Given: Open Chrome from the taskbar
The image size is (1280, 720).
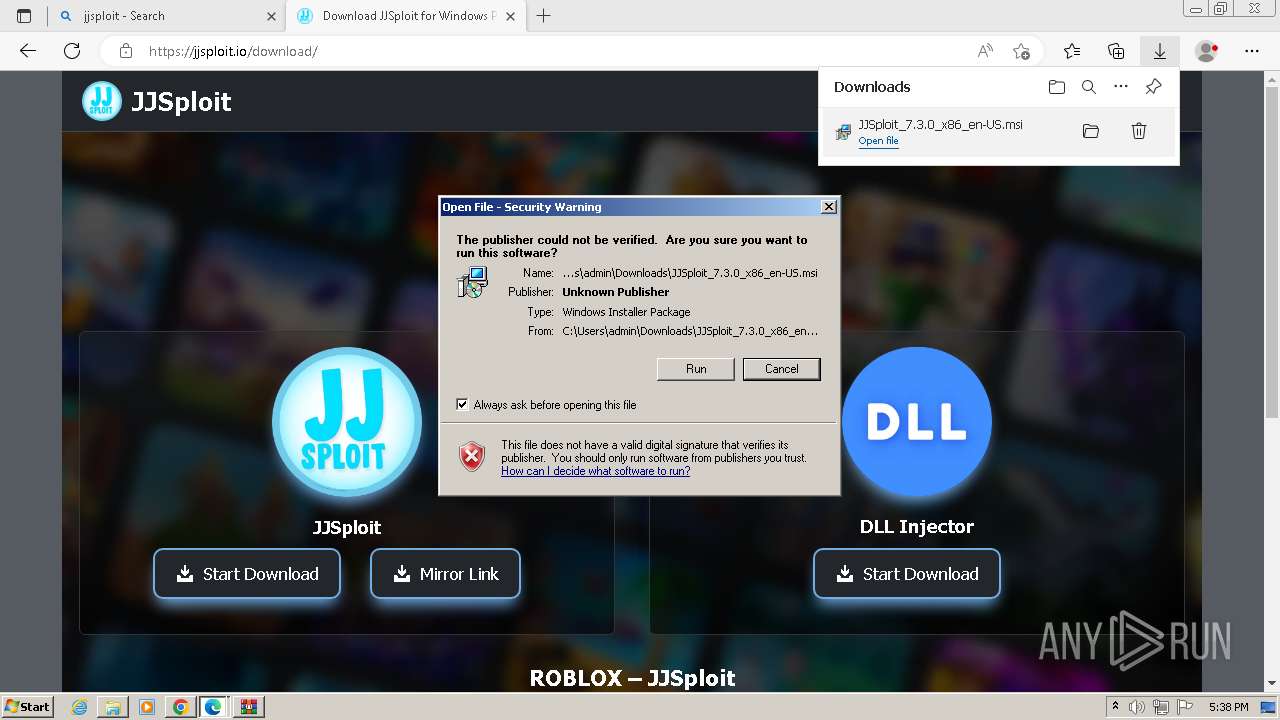Looking at the screenshot, I should click(x=180, y=707).
